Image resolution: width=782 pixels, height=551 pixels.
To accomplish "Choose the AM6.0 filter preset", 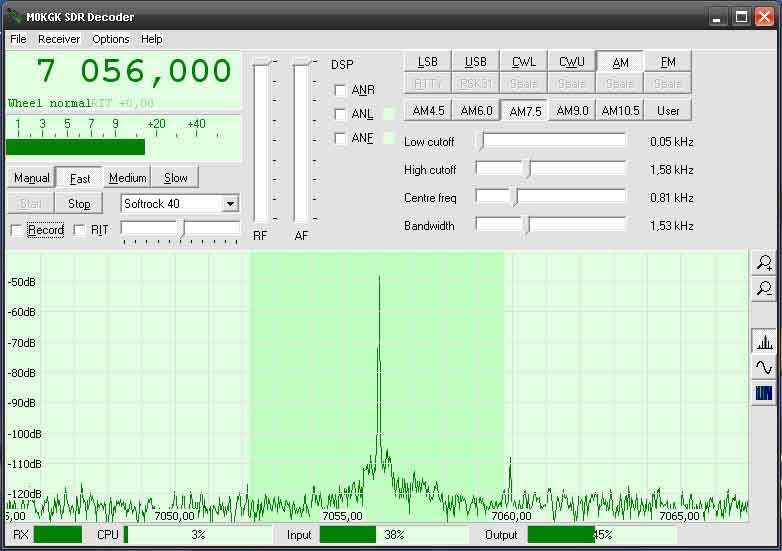I will coord(476,111).
